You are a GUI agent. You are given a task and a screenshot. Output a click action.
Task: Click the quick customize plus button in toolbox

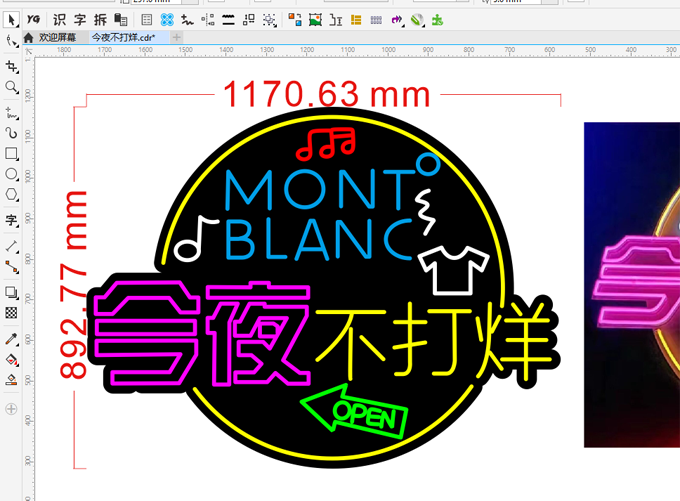11,409
